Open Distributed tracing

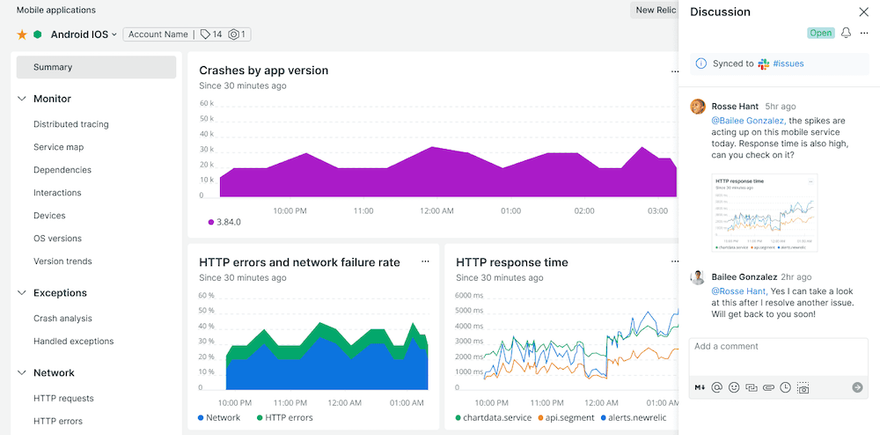point(71,124)
